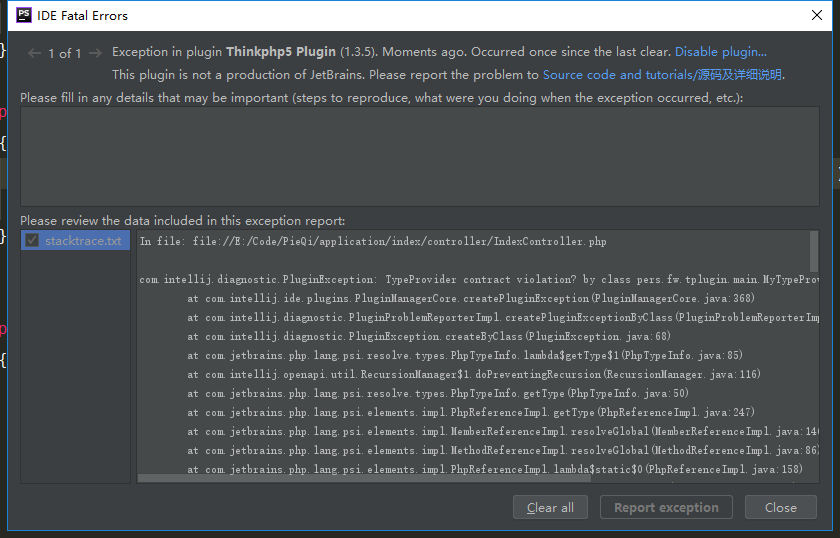The height and width of the screenshot is (538, 840).
Task: Click the PhpTypeInfo.java:50 stack line
Action: (438, 393)
